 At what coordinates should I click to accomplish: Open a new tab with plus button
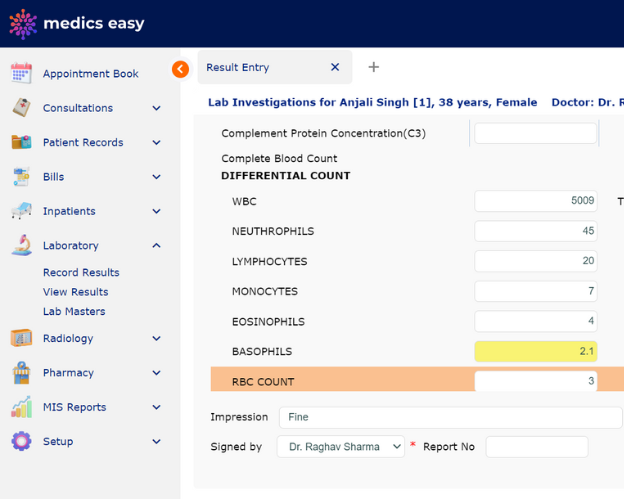coord(374,67)
